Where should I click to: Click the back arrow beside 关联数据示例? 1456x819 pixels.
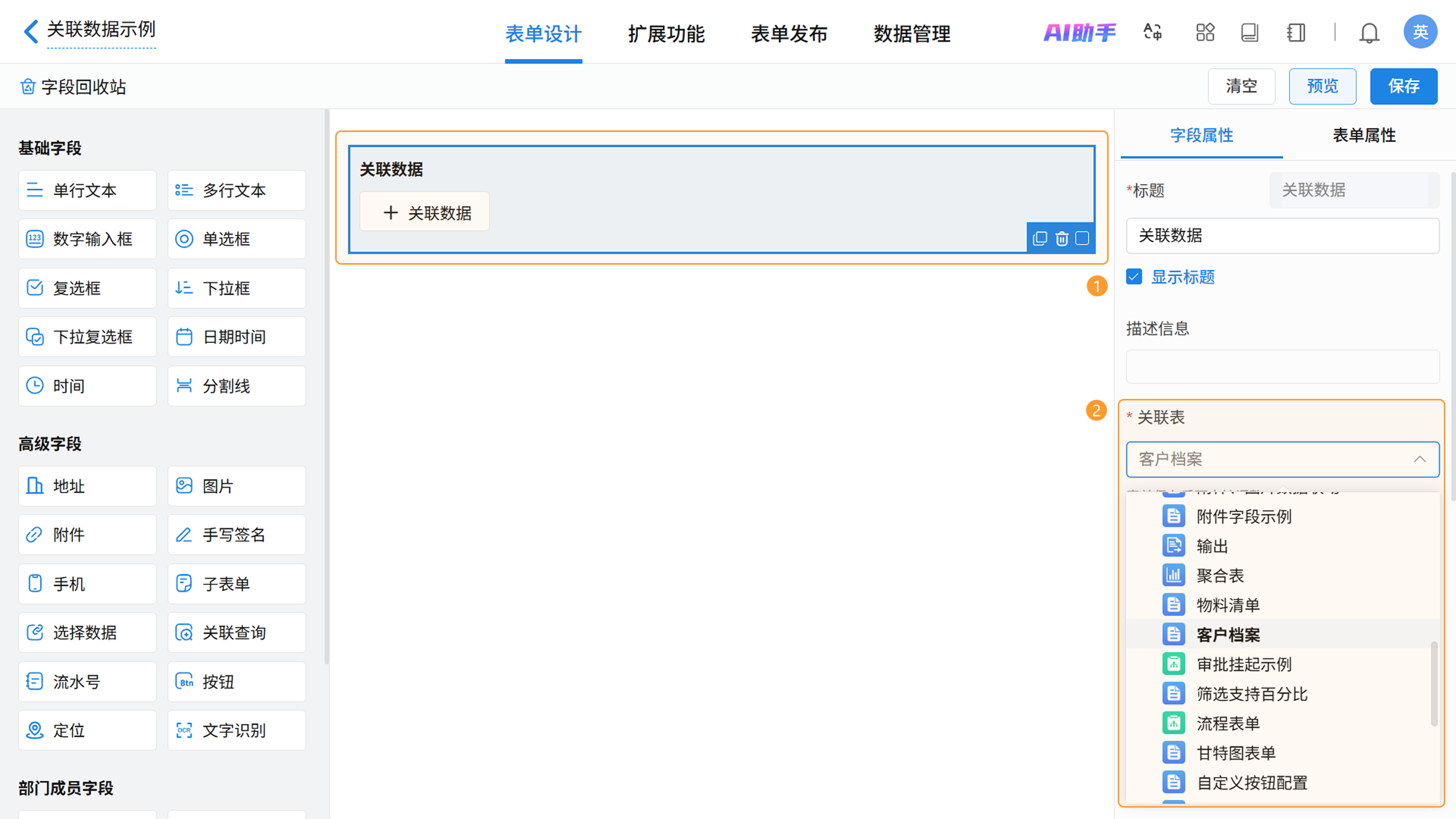(31, 31)
